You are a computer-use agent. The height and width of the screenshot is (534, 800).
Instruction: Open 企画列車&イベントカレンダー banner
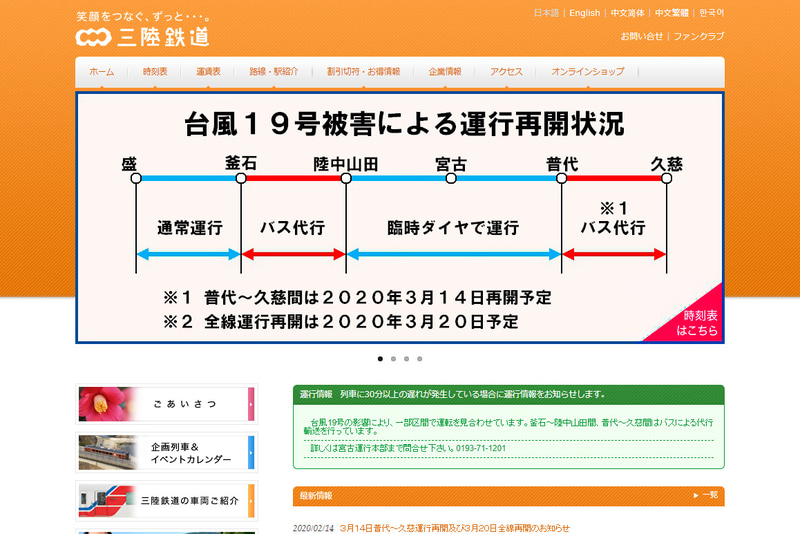click(166, 452)
